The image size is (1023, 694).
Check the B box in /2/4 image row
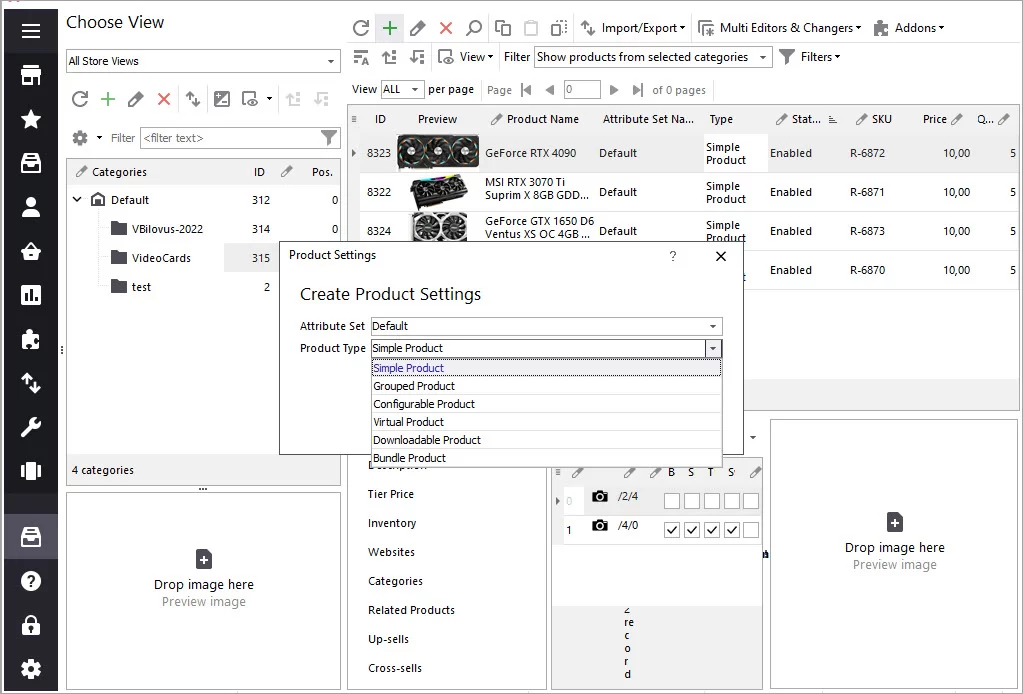672,501
